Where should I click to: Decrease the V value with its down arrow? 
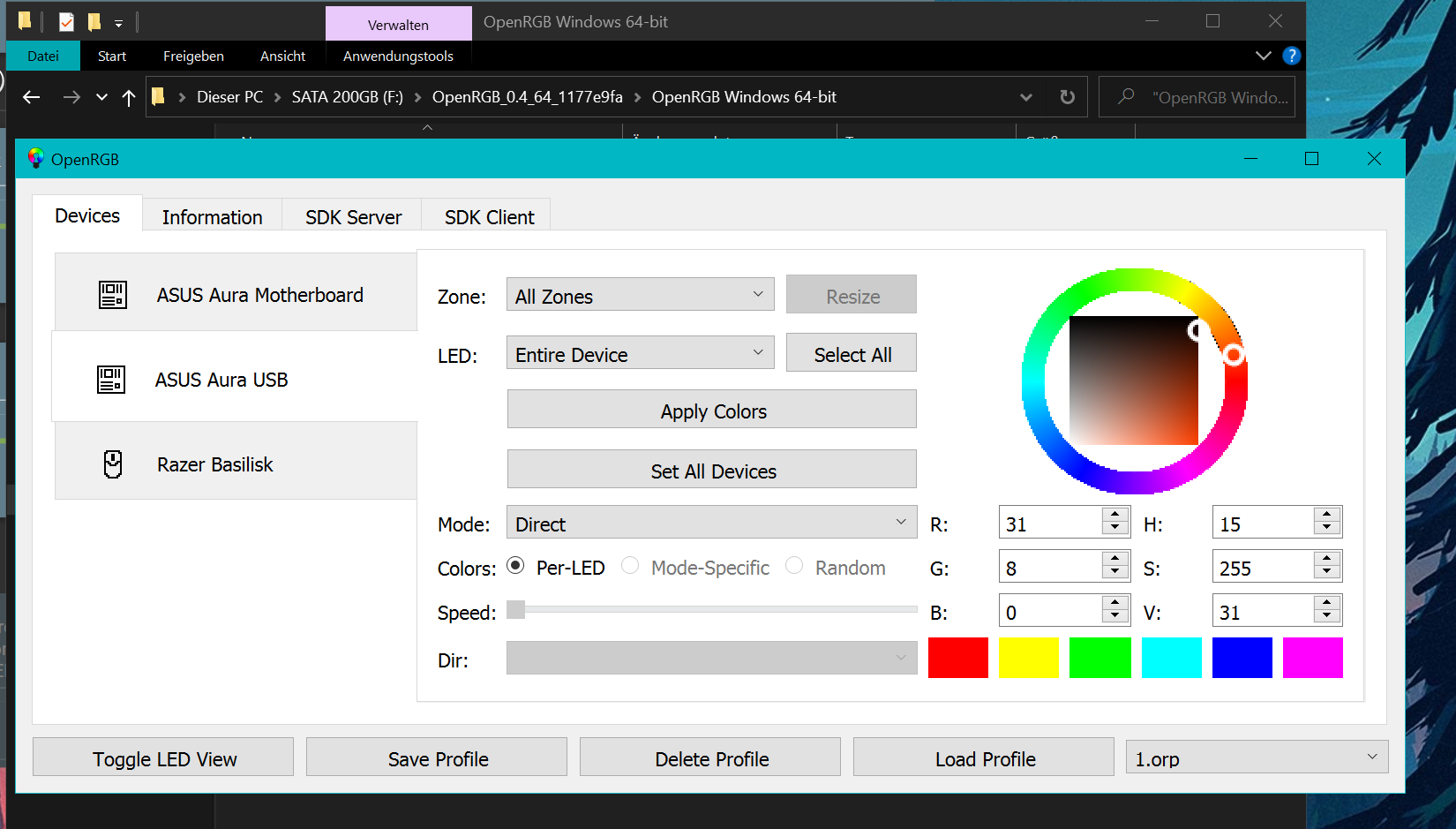[x=1327, y=616]
